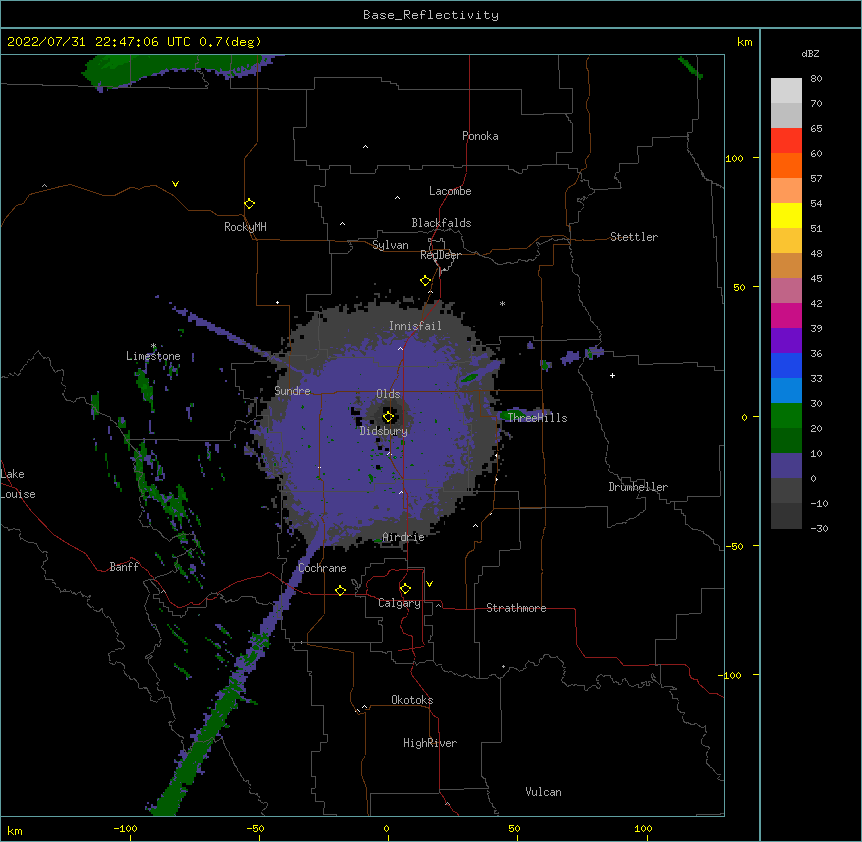The image size is (862, 842).
Task: Pick the pink 45 dBZ legend swatch
Action: [786, 290]
